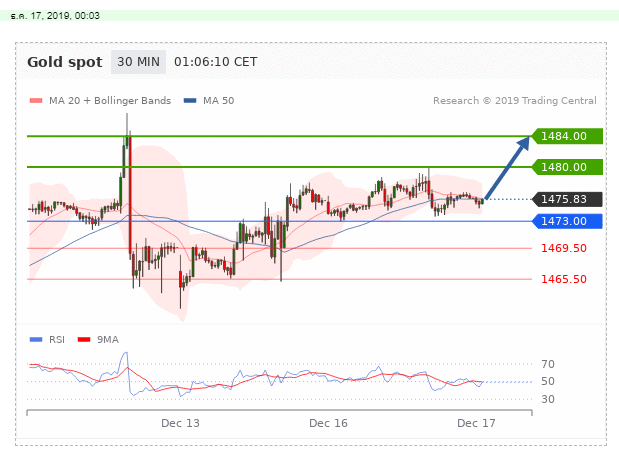Click the 30 MIN timeframe badge
Image resolution: width=619 pixels, height=455 pixels.
click(138, 62)
